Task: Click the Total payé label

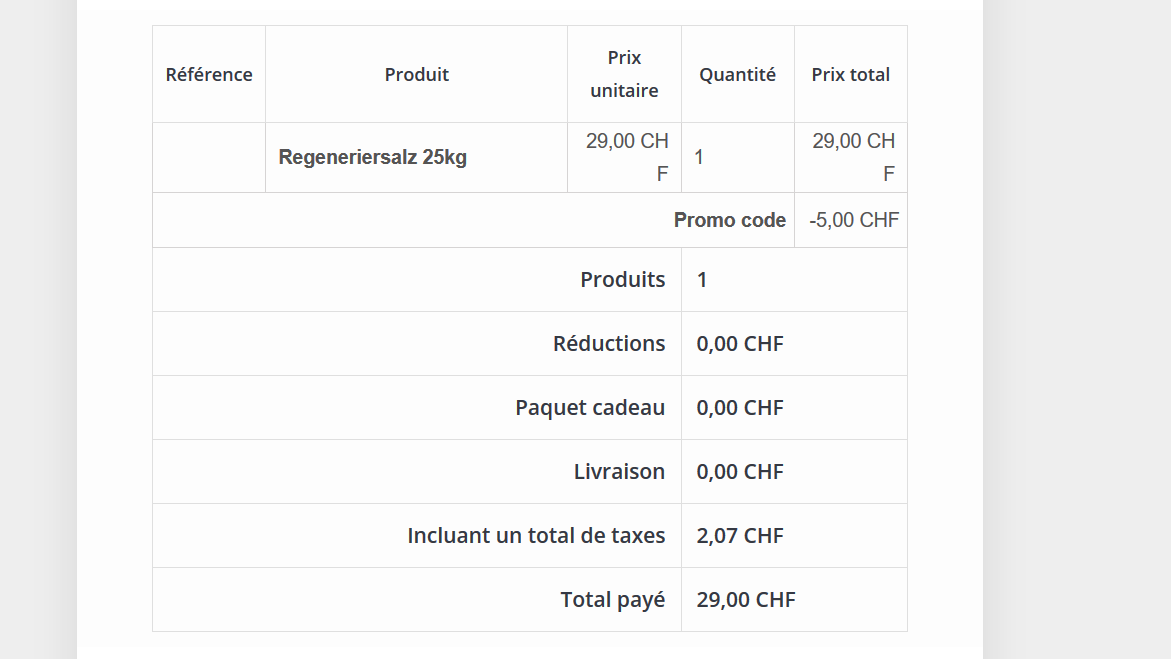Action: [613, 600]
